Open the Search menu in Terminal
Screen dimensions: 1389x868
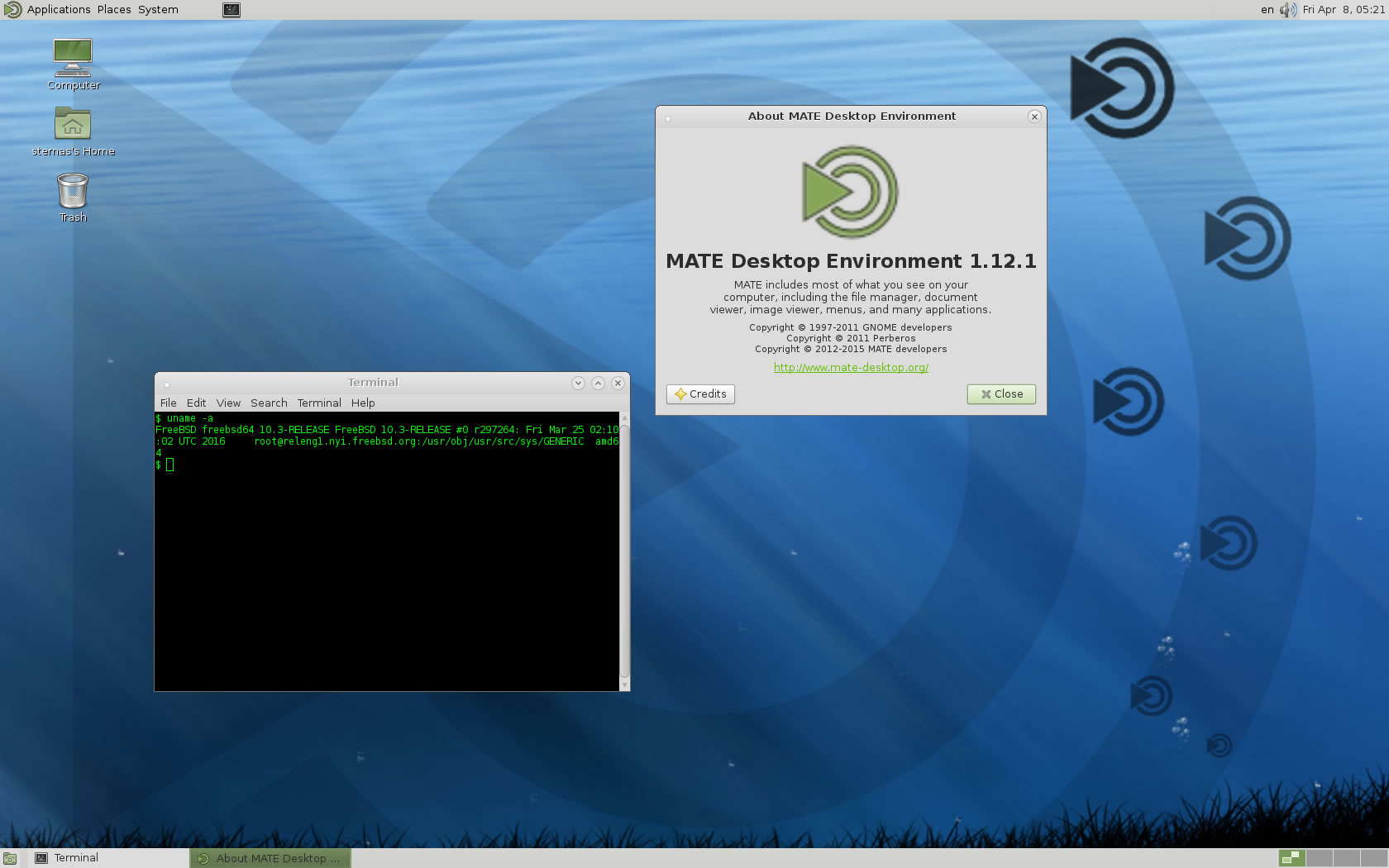coord(269,403)
